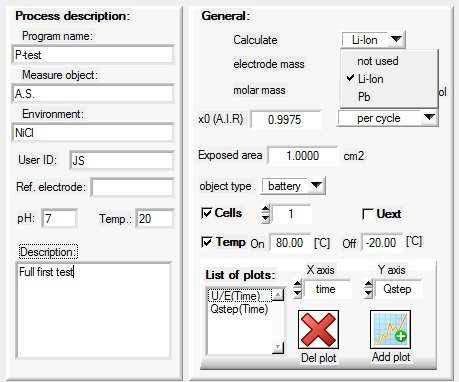The height and width of the screenshot is (382, 459).
Task: Click plots list scrollbar down arrow
Action: click(x=278, y=348)
